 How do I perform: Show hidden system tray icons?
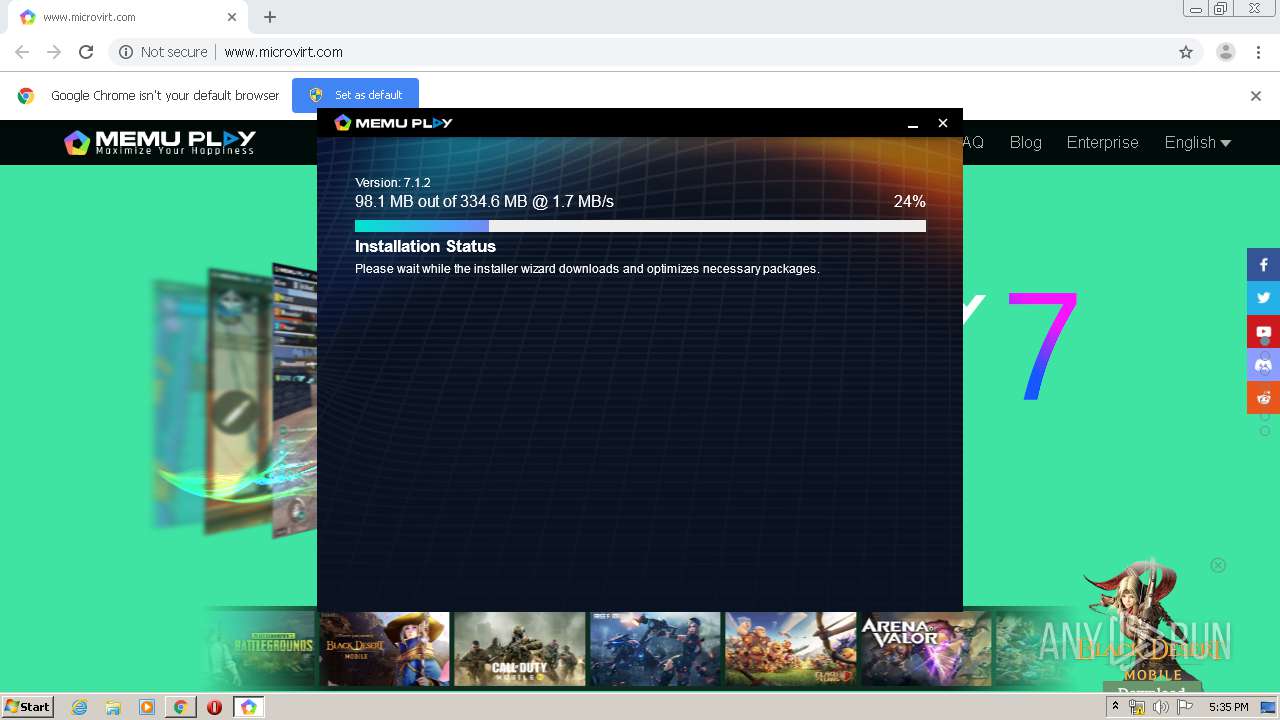pos(1115,707)
